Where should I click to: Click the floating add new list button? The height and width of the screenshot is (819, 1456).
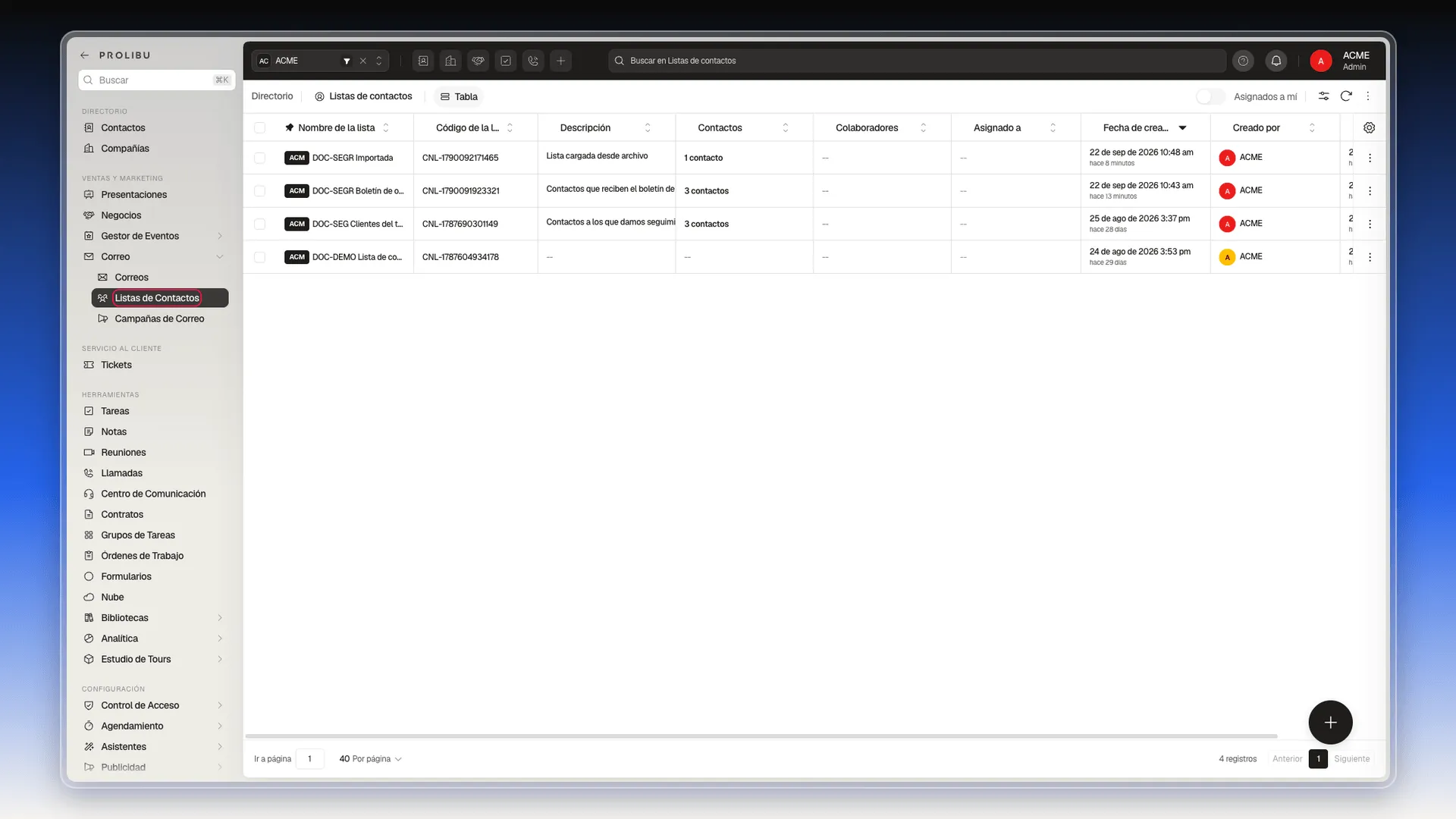point(1330,722)
